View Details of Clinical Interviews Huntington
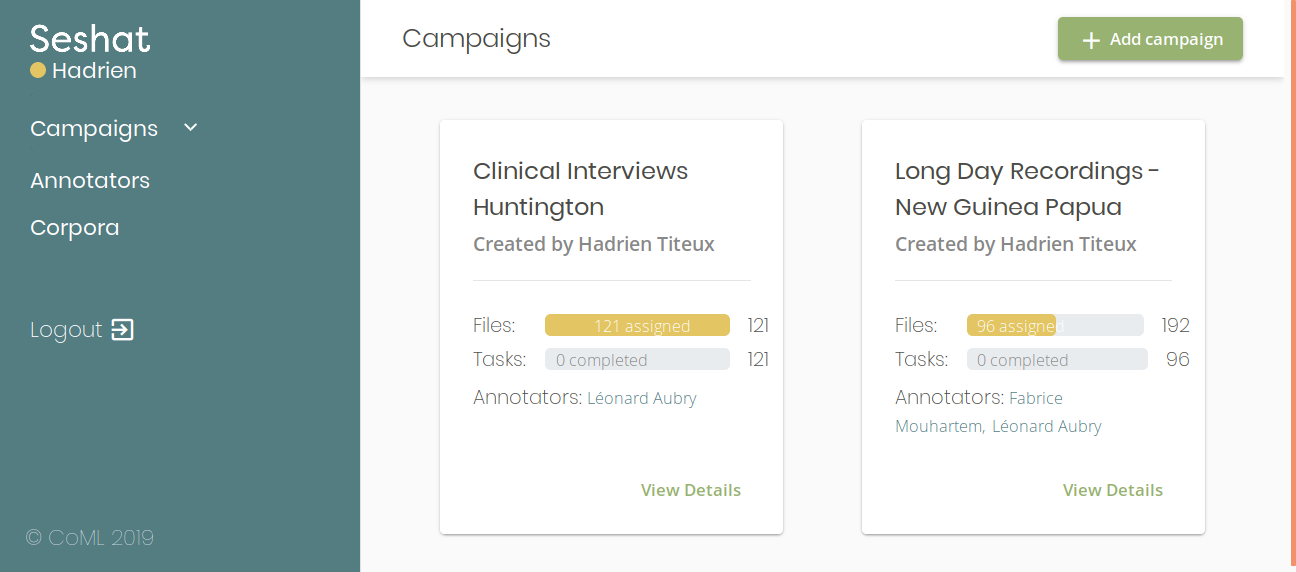 click(x=690, y=490)
